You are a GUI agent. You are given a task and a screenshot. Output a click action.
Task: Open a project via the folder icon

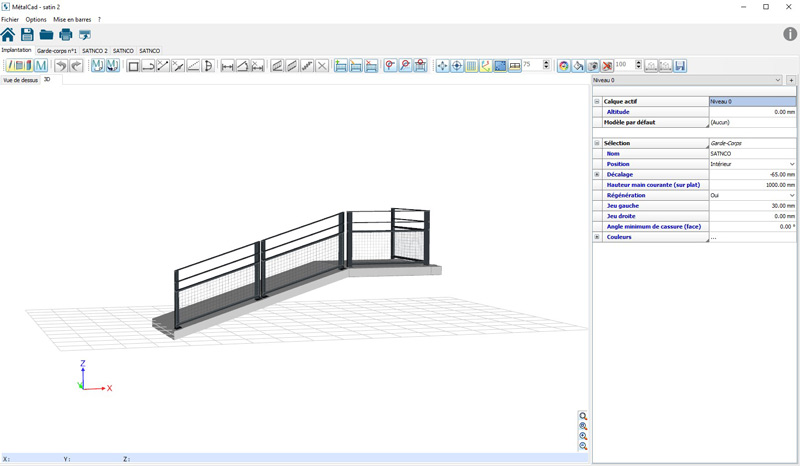(x=46, y=35)
